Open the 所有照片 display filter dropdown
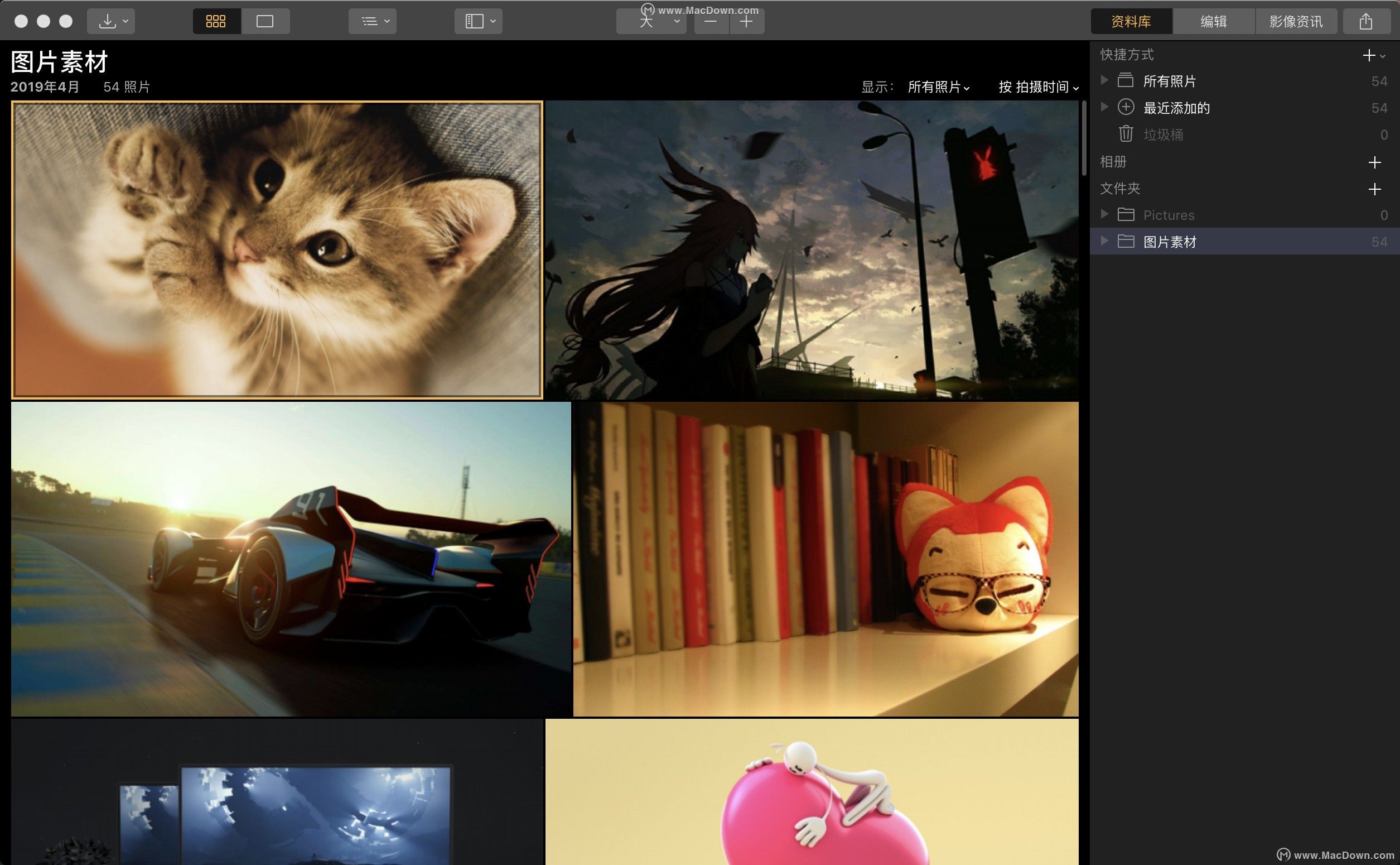Viewport: 1400px width, 865px height. point(939,87)
